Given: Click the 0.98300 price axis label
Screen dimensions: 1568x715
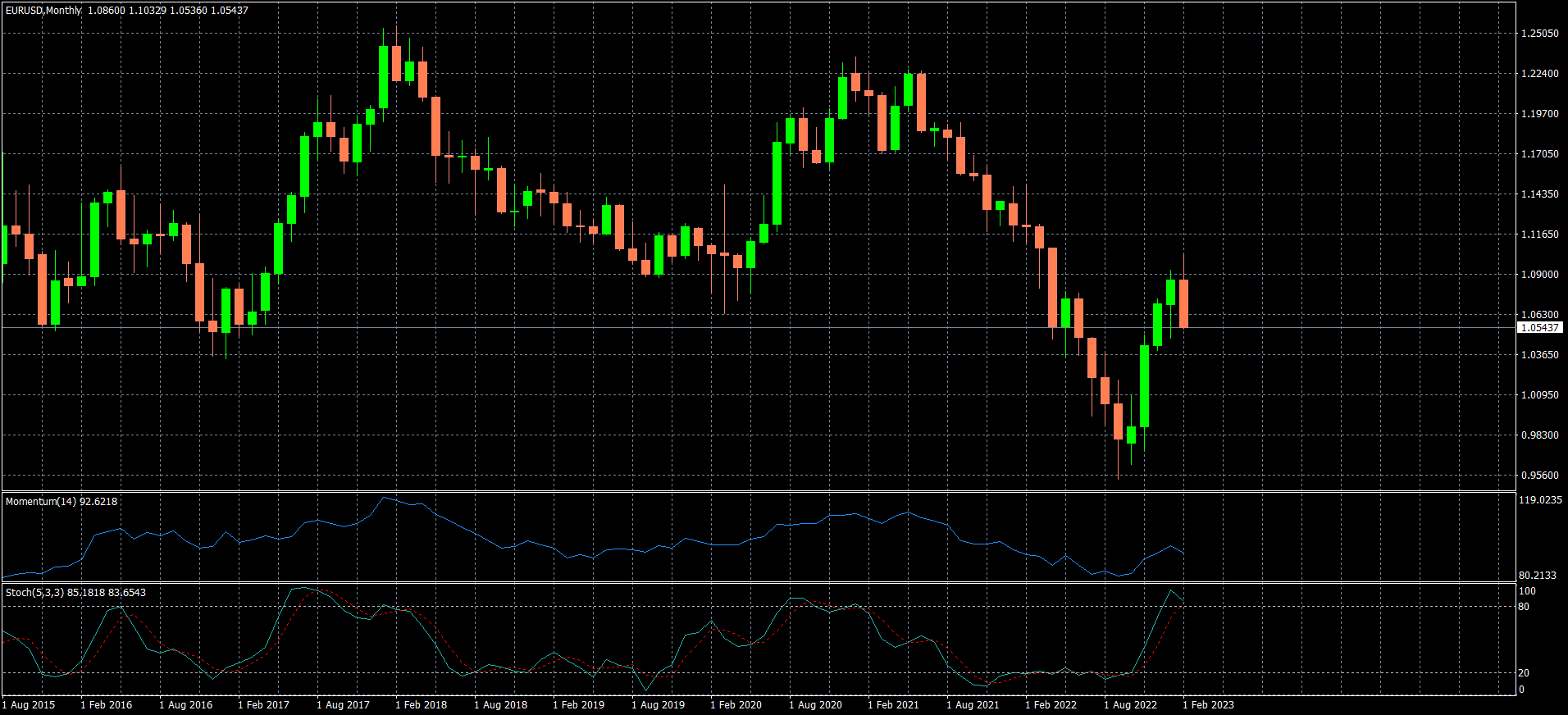Looking at the screenshot, I should pyautogui.click(x=1539, y=435).
